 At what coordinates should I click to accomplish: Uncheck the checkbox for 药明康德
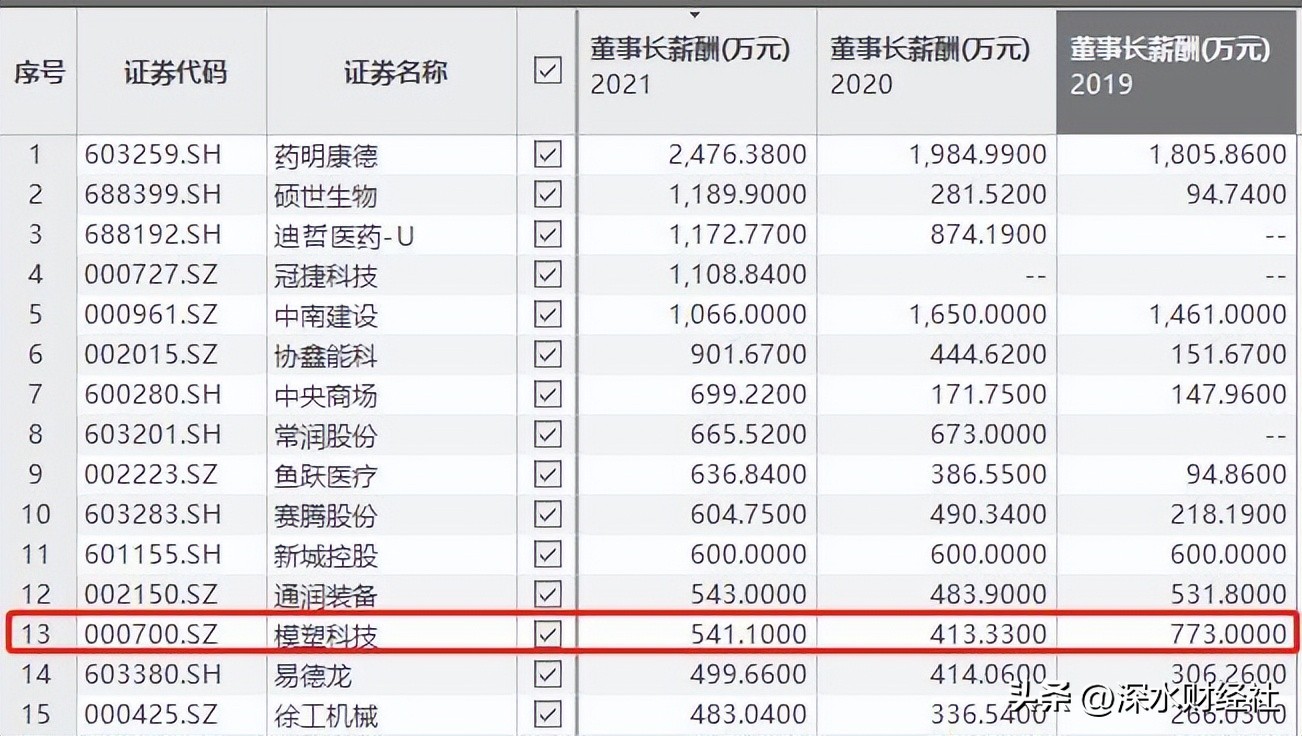point(547,155)
